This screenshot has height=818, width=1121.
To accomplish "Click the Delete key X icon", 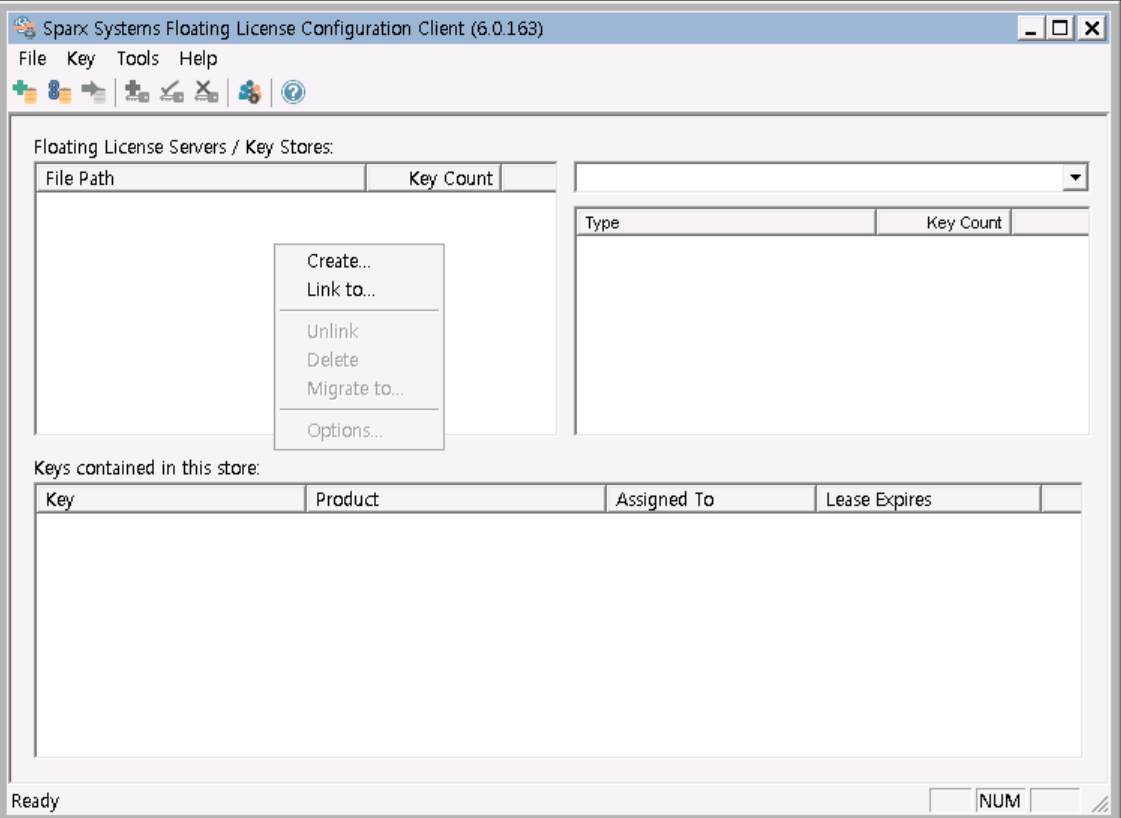I will tap(207, 92).
